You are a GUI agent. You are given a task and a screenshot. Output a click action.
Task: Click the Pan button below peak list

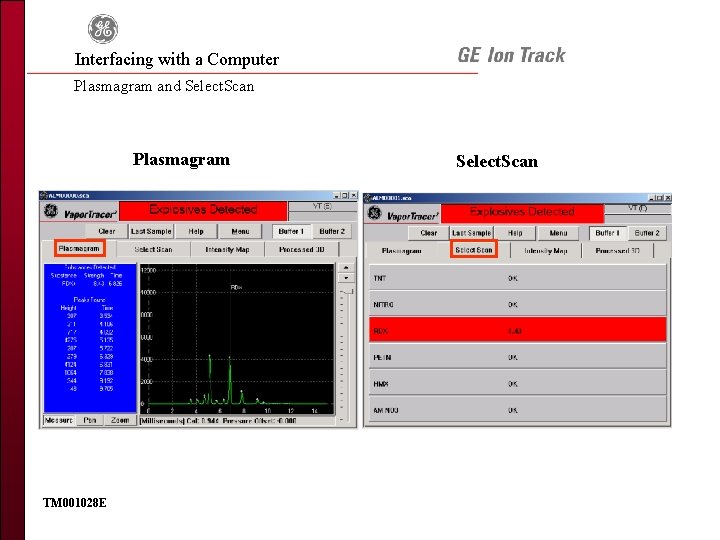tap(90, 420)
